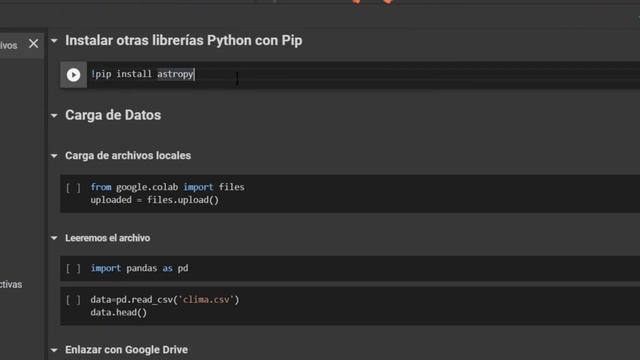Collapse the Instalar otras librerías Python section
Viewport: 640px width, 360px height.
point(54,41)
